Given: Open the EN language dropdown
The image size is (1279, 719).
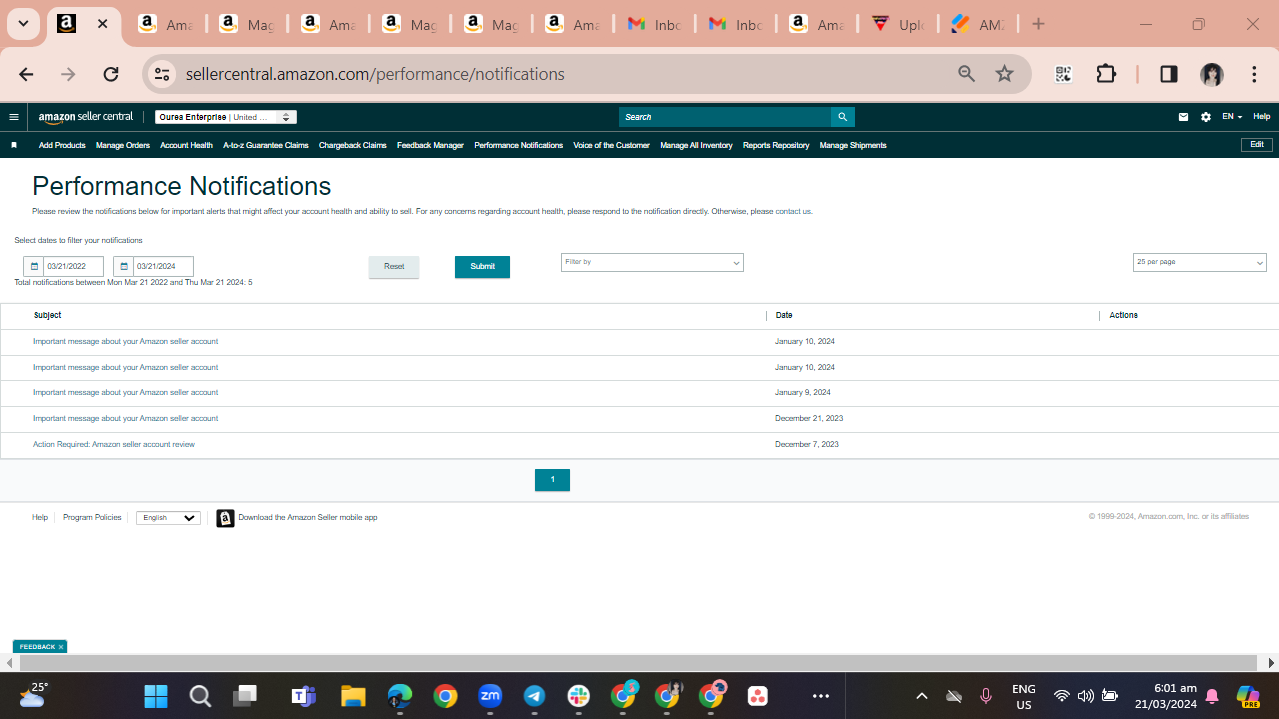Looking at the screenshot, I should (1232, 117).
